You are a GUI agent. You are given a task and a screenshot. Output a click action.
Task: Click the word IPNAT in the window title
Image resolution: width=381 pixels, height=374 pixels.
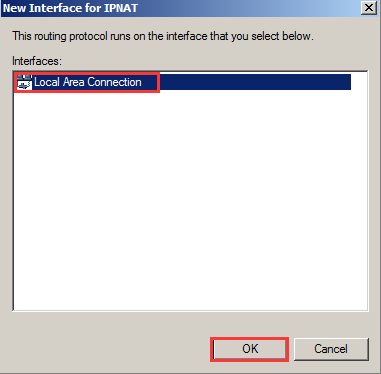coord(121,8)
